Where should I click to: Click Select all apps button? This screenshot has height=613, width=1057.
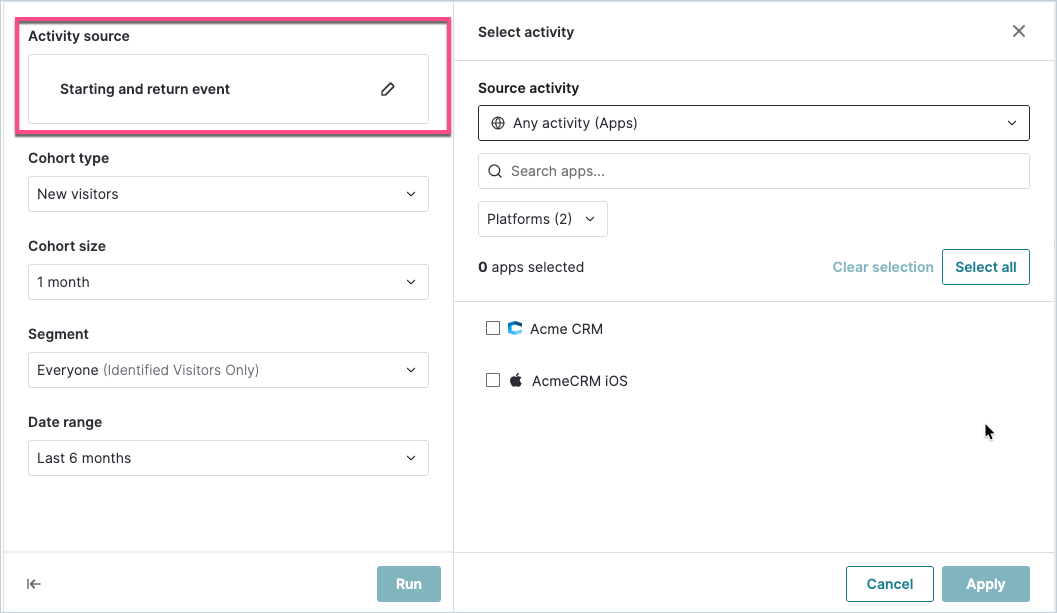coord(986,267)
